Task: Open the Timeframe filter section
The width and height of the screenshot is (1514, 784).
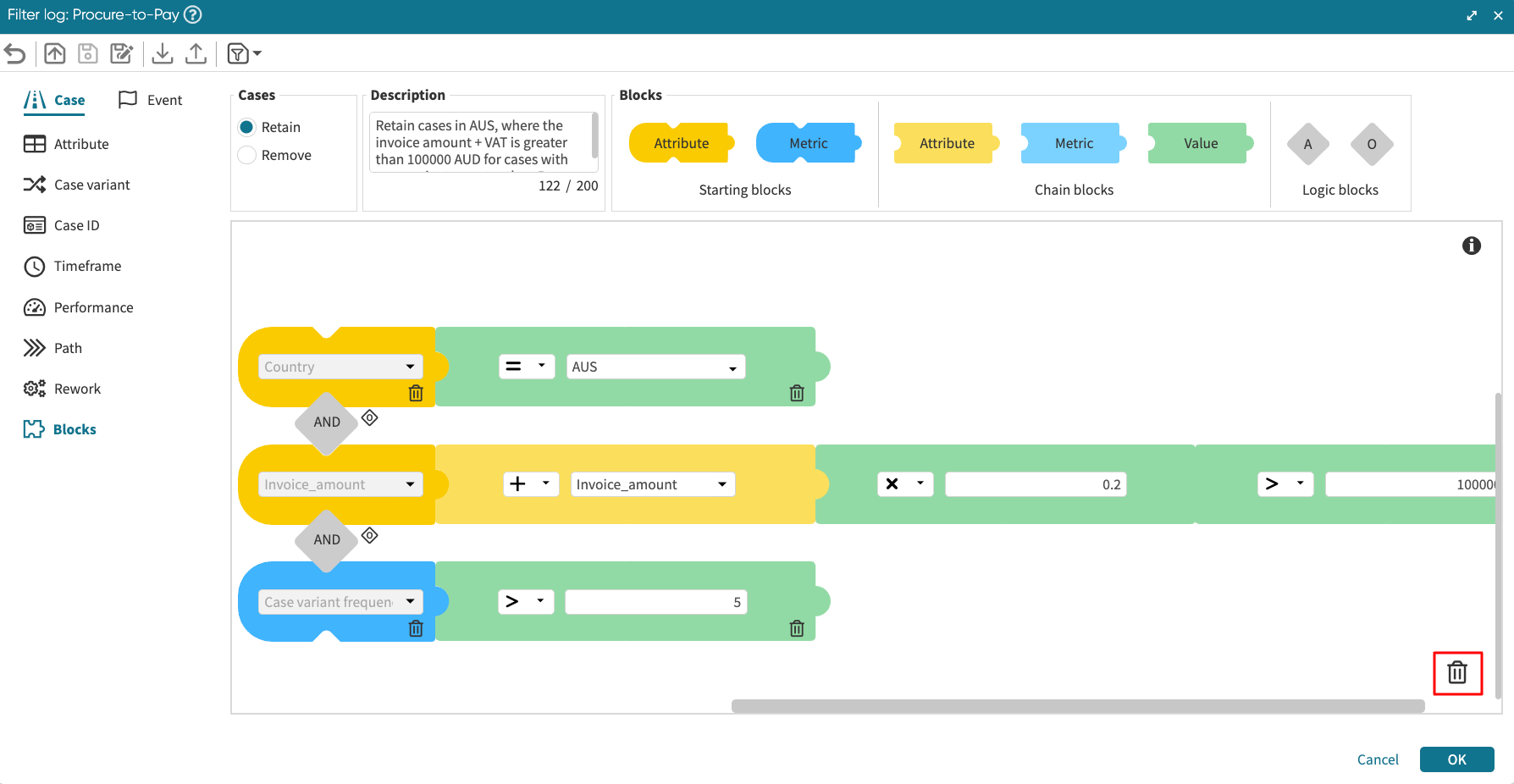Action: tap(87, 266)
